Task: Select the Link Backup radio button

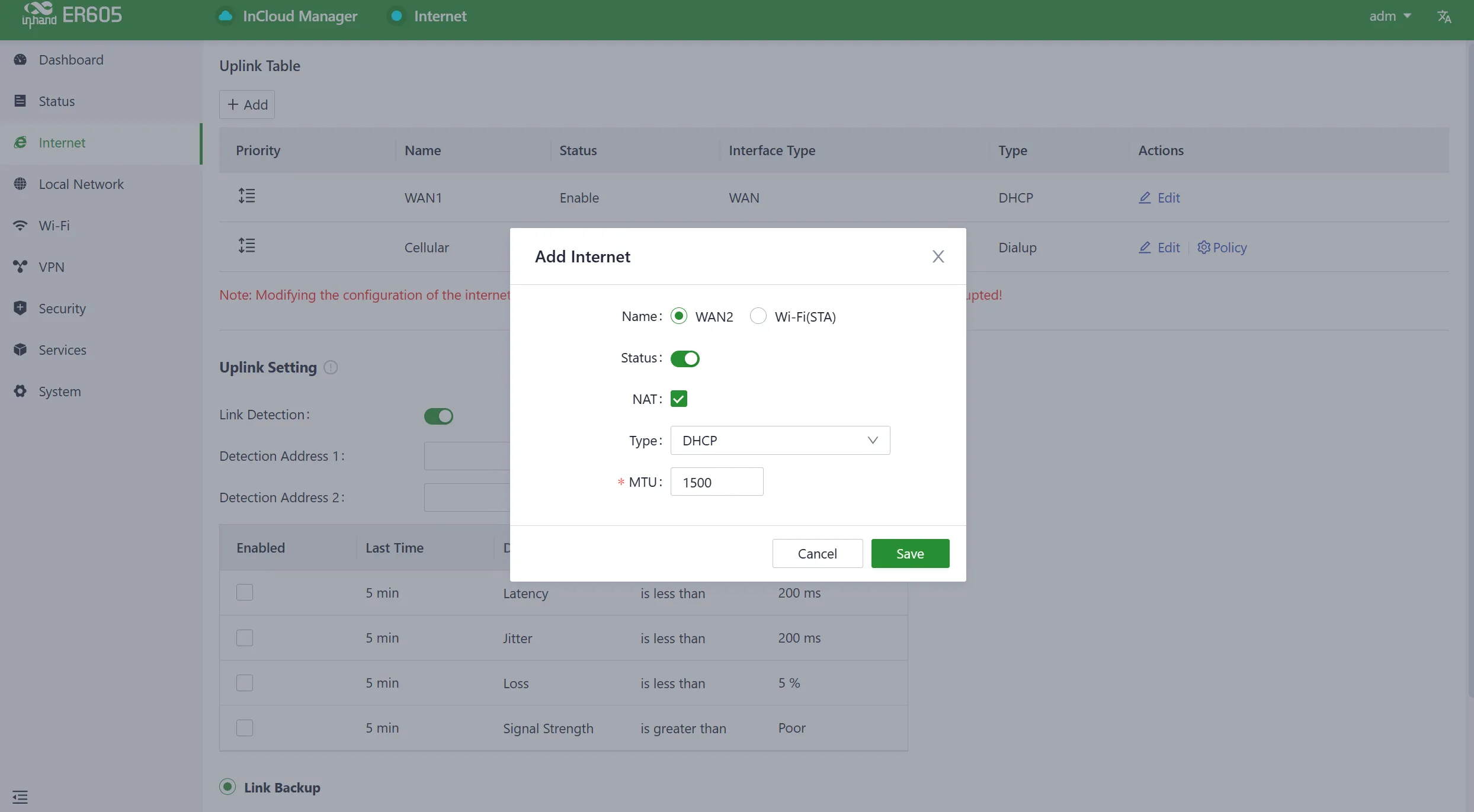Action: 227,787
